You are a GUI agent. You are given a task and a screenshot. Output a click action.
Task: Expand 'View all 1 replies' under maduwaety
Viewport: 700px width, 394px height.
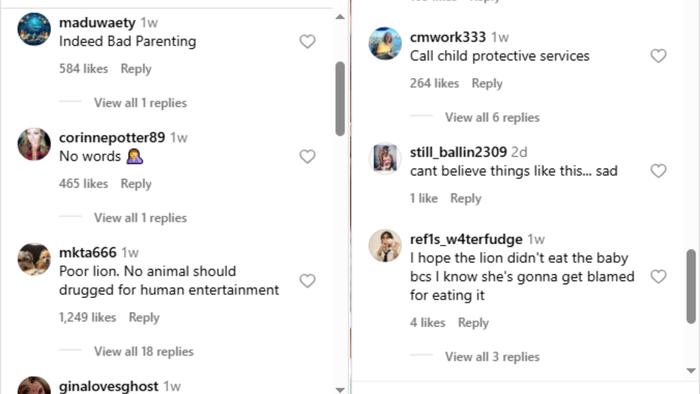[140, 103]
